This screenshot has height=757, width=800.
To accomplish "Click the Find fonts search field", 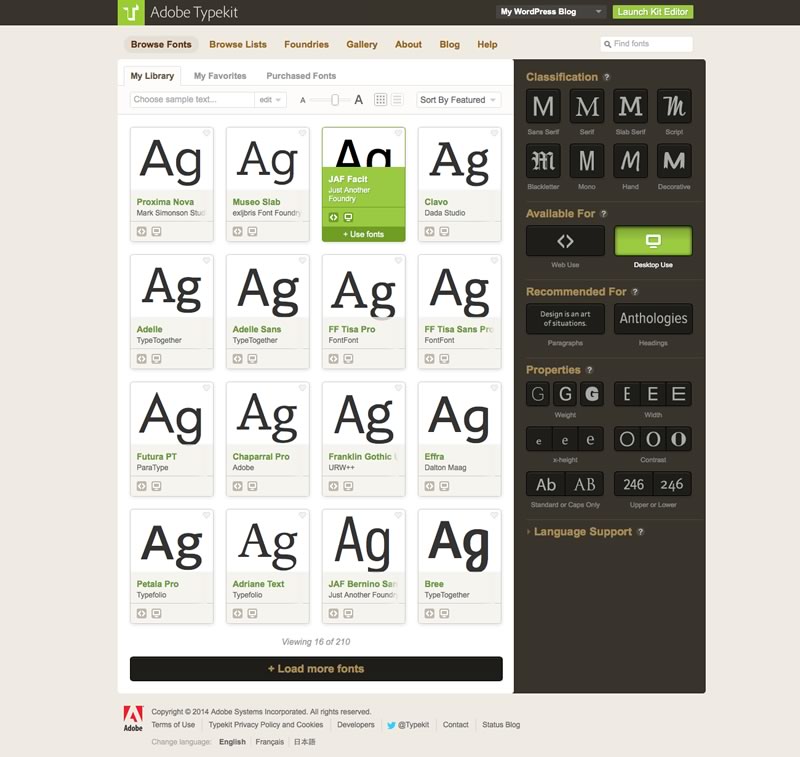I will (647, 44).
